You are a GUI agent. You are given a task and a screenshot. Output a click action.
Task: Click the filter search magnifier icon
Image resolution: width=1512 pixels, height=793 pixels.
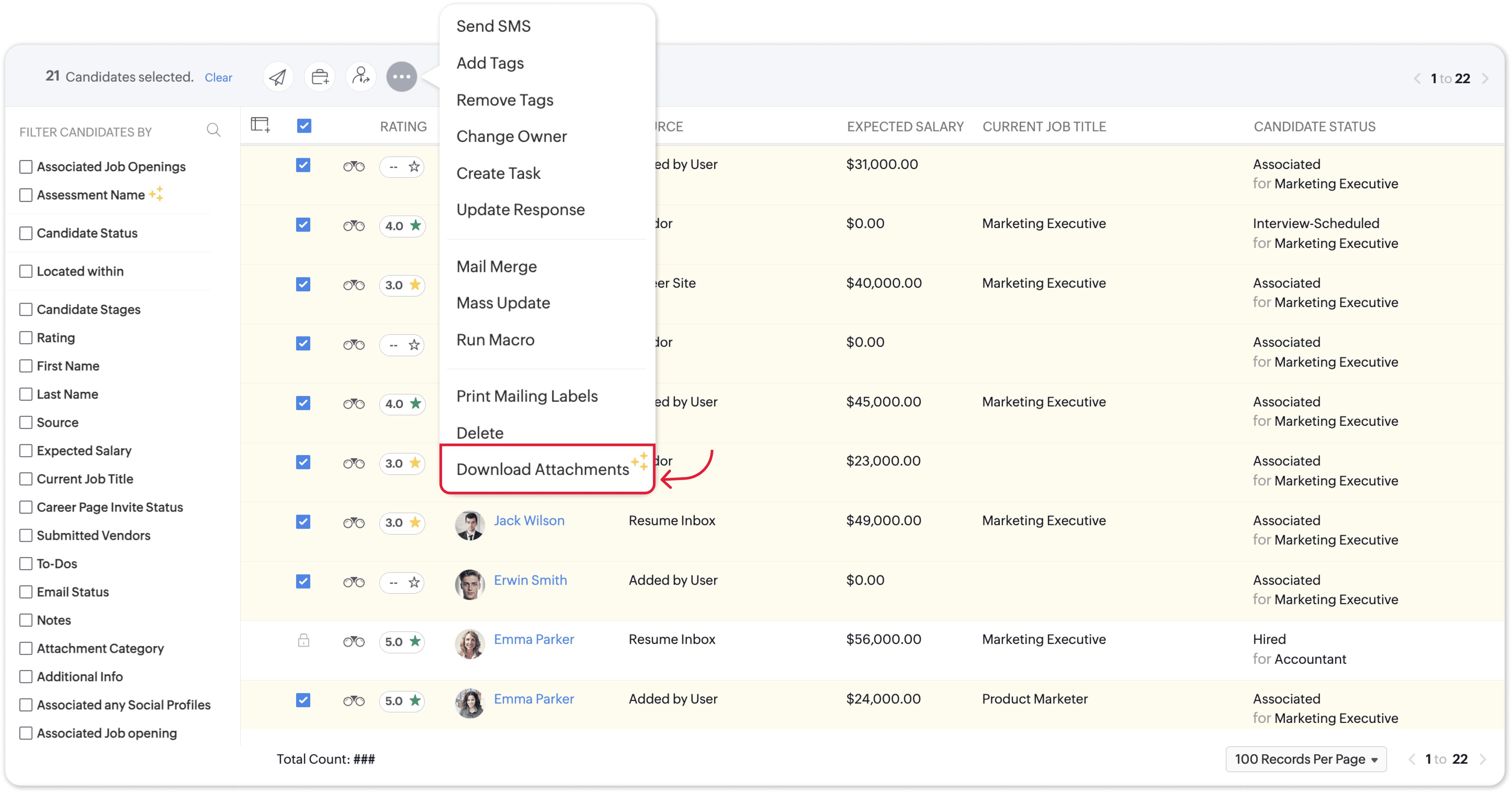click(x=214, y=130)
